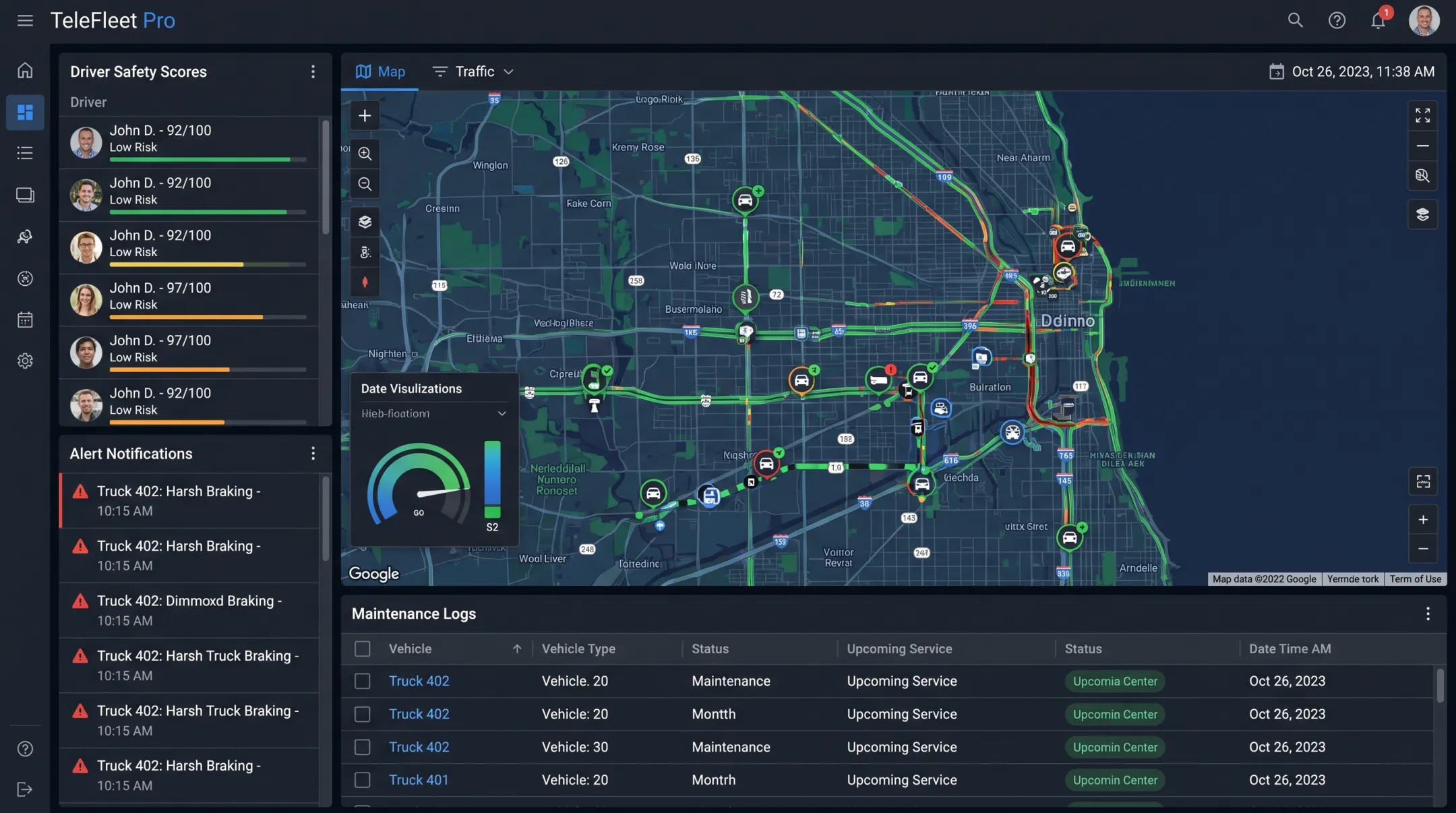Click Term of Use link on map
The image size is (1456, 813).
[x=1415, y=579]
